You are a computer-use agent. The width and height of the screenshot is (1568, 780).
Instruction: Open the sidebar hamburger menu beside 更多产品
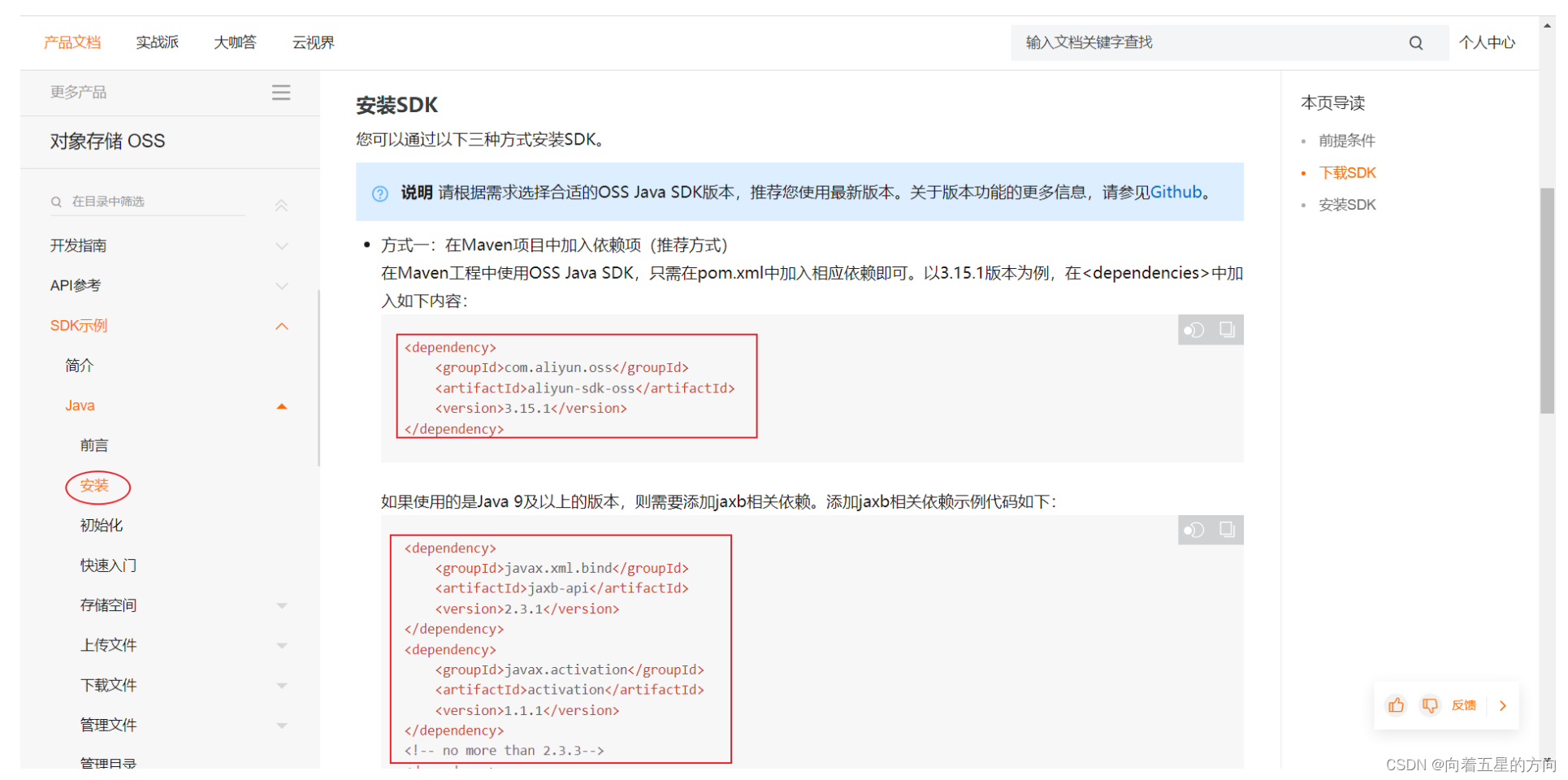[x=281, y=92]
